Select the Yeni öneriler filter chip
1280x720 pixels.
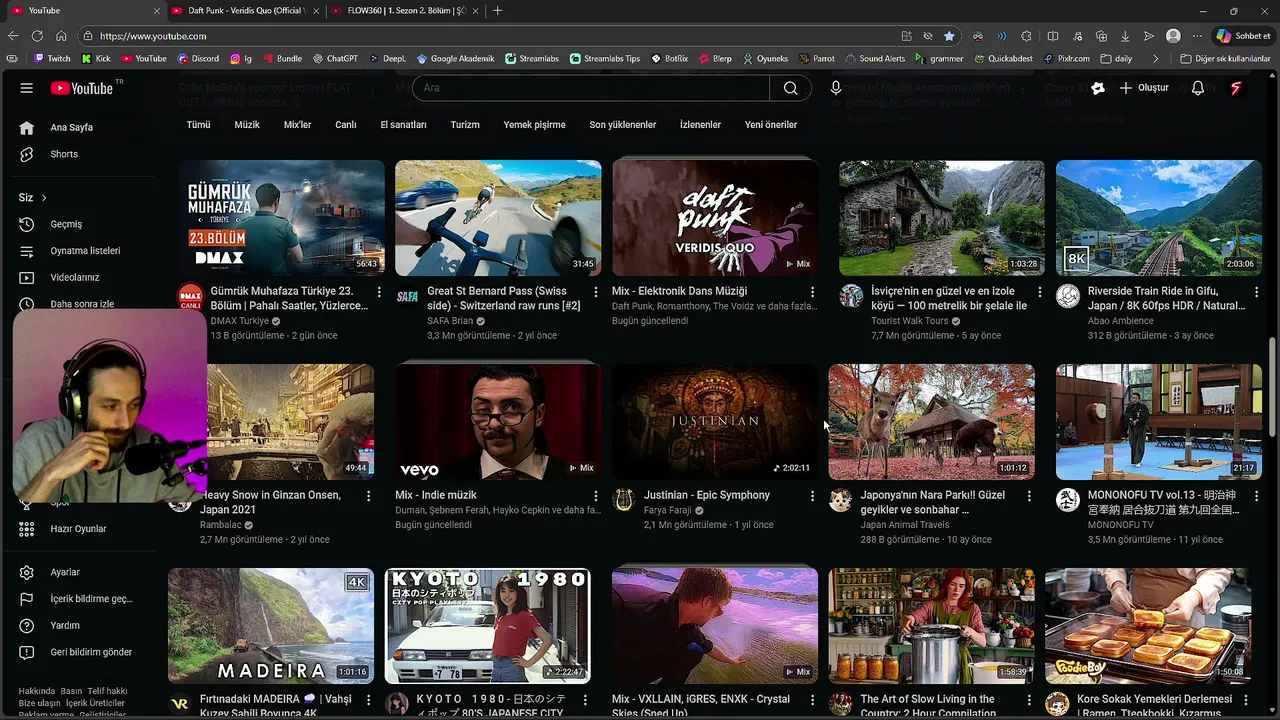(x=771, y=125)
